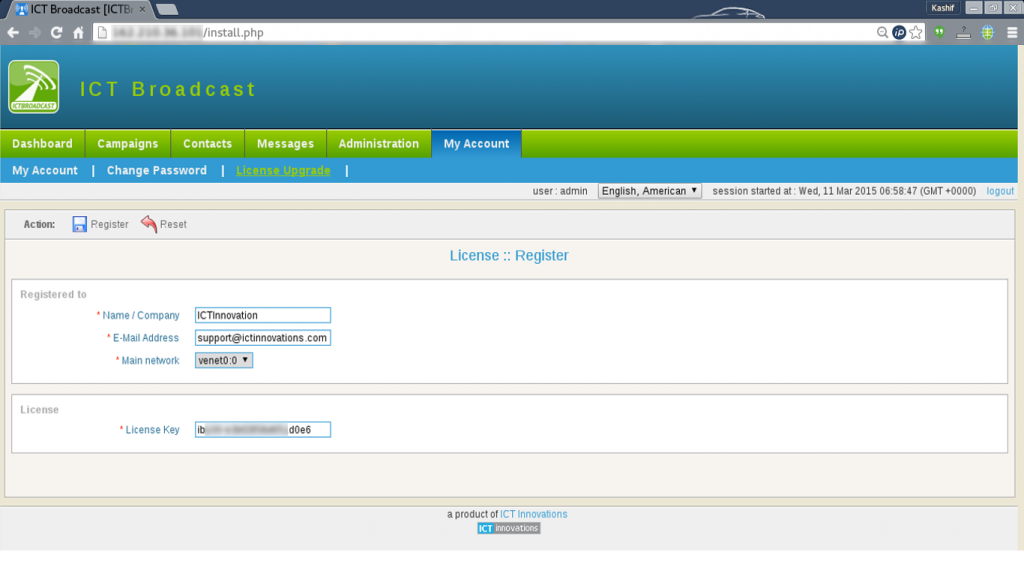Click the License :: Register heading

point(509,255)
